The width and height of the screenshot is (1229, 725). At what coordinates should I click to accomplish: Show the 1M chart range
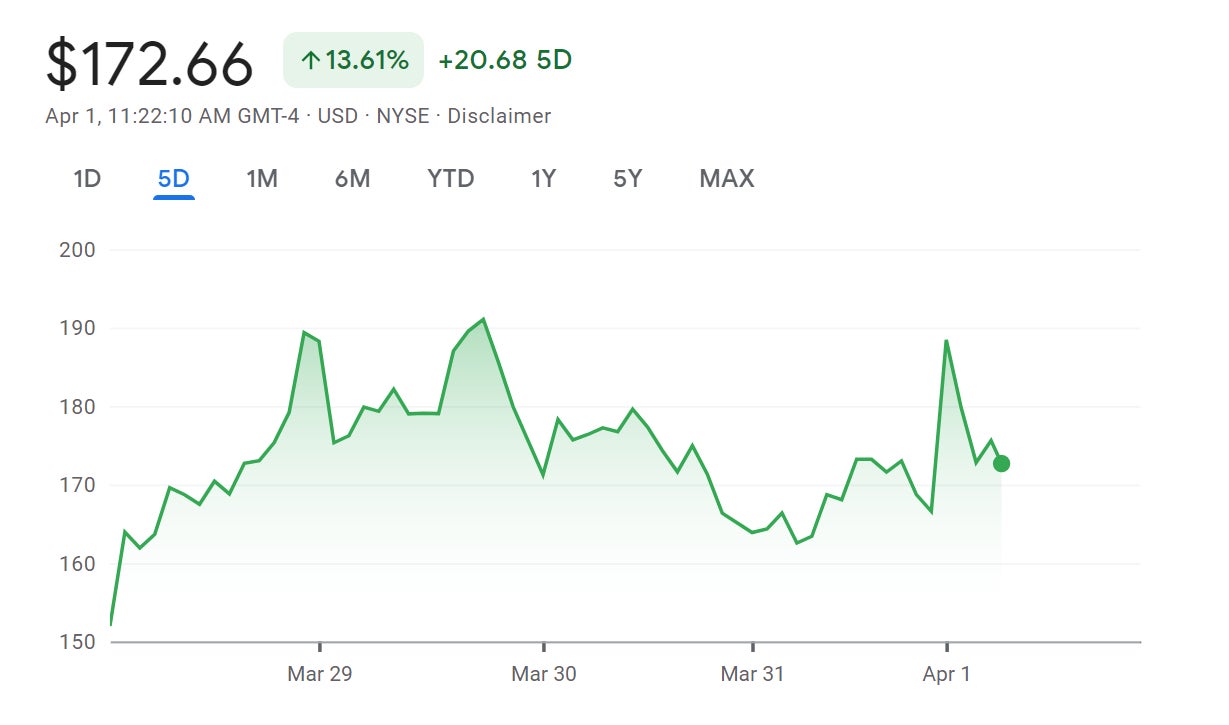coord(262,179)
